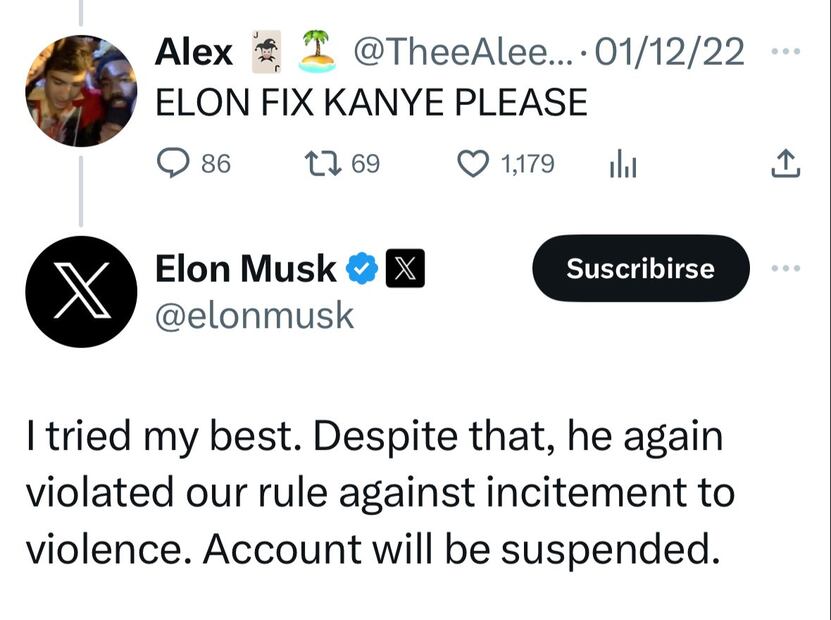Click Elon Musk's blue verified badge
This screenshot has width=831, height=620.
[361, 268]
